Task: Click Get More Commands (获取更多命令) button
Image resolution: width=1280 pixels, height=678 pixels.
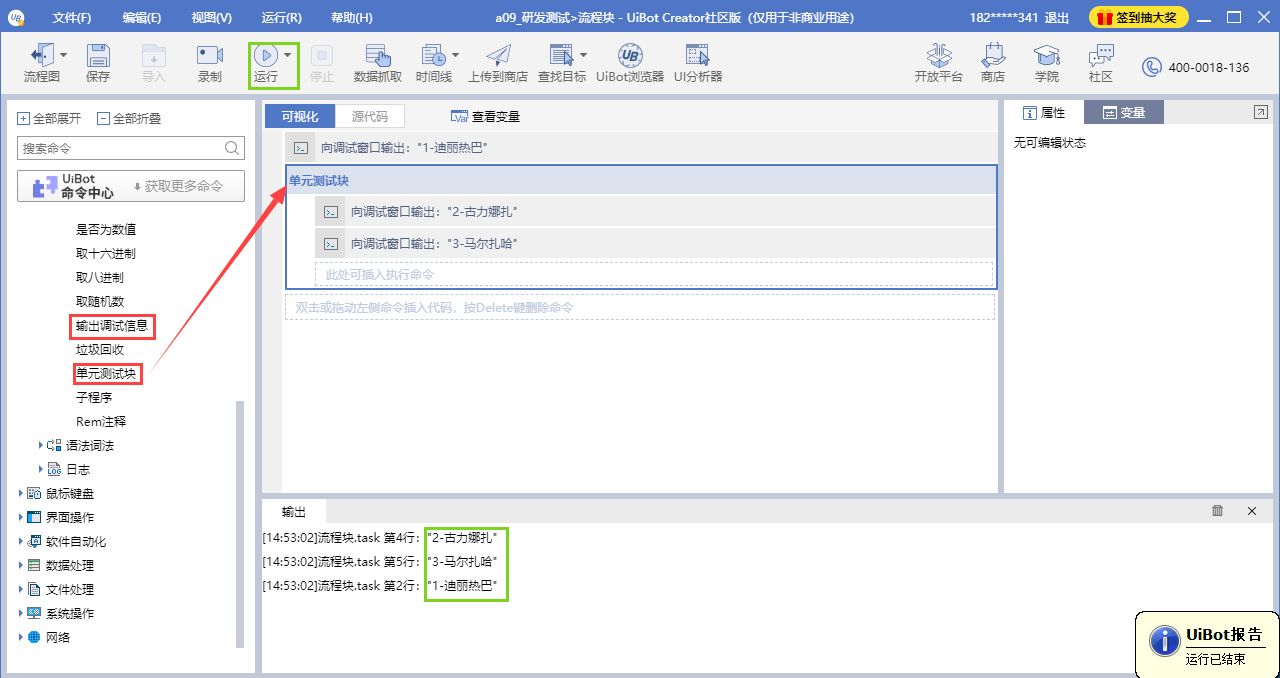Action: [x=180, y=186]
